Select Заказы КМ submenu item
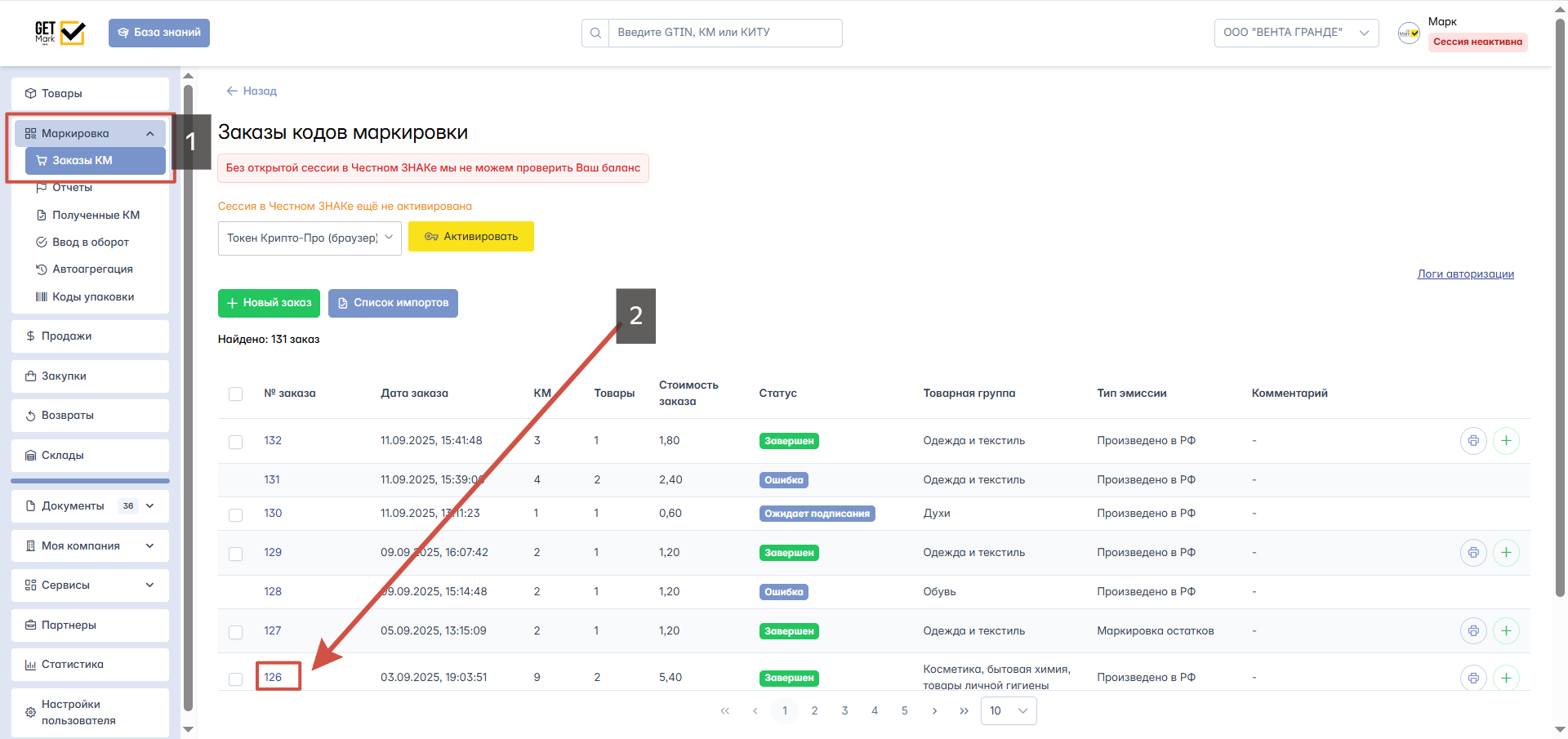 [96, 160]
